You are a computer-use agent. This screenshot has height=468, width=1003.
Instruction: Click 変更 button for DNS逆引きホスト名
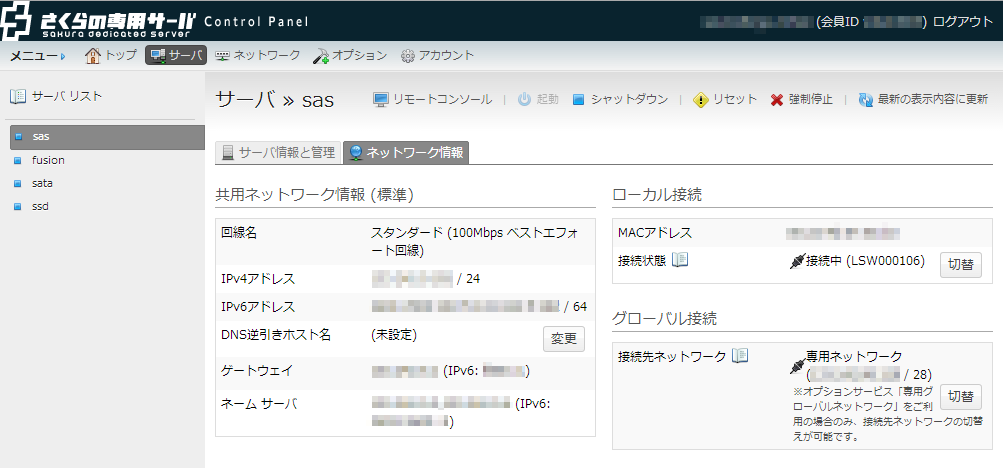pos(563,339)
